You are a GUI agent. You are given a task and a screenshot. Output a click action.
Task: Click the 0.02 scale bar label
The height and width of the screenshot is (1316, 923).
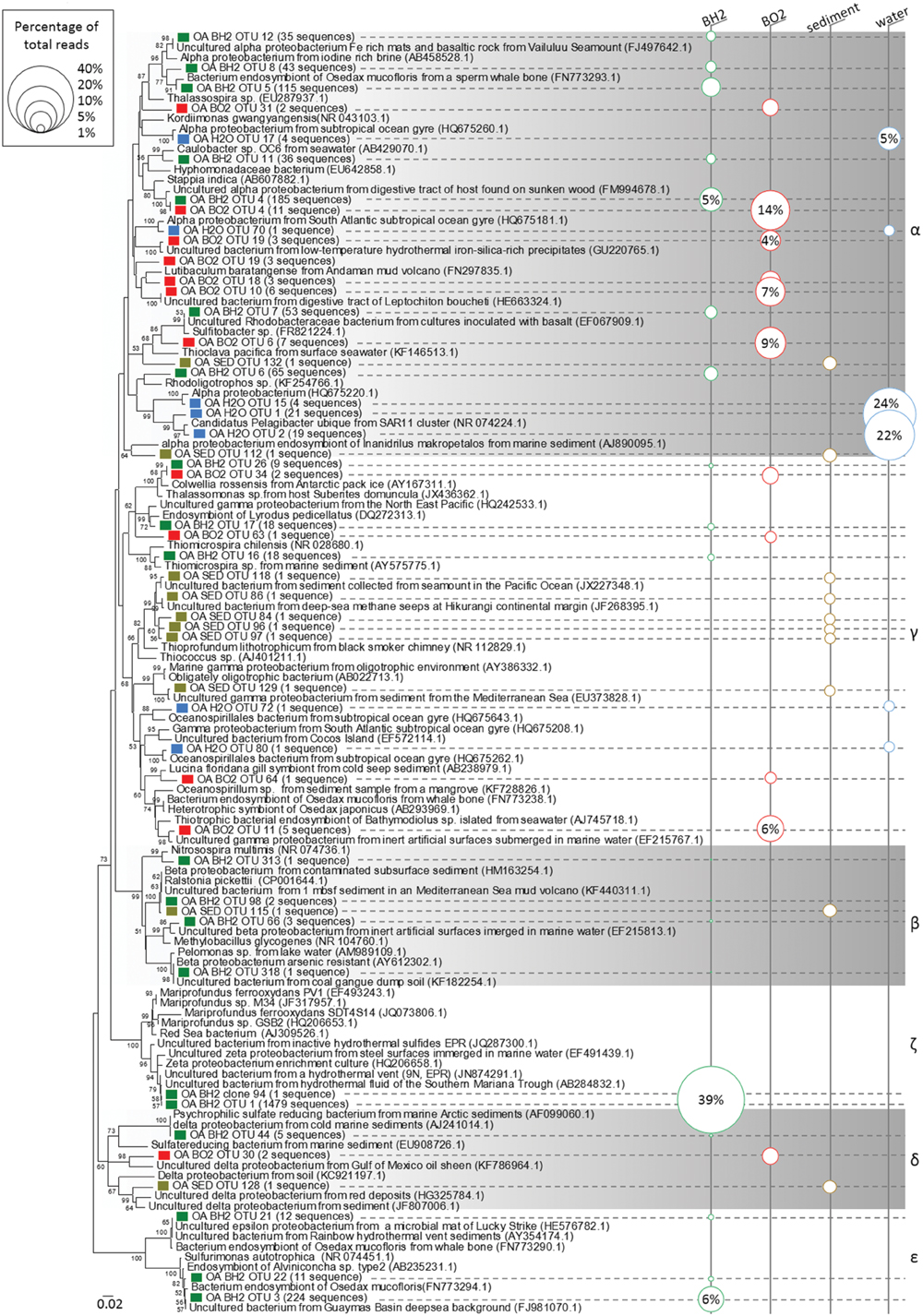(109, 1304)
